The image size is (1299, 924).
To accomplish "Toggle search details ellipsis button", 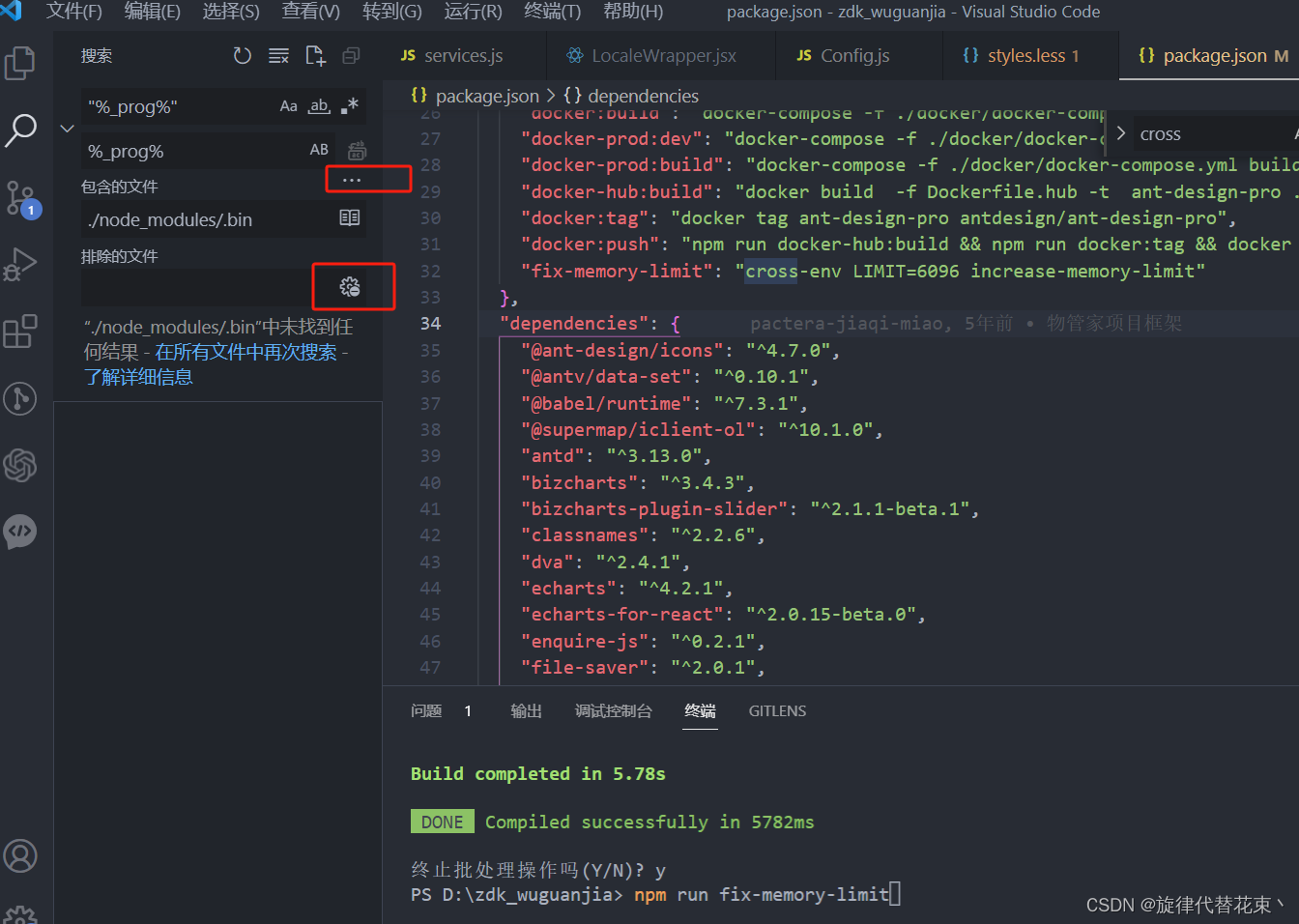I will pos(352,181).
